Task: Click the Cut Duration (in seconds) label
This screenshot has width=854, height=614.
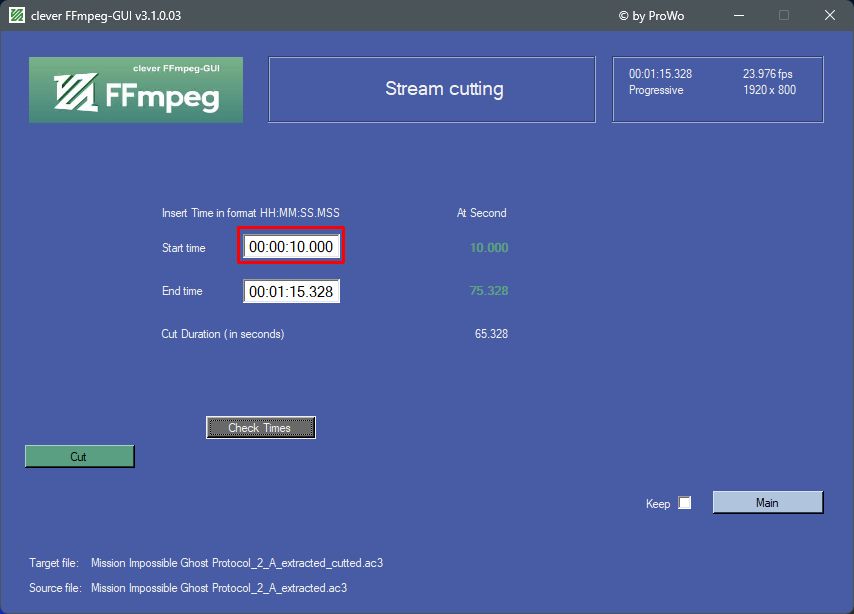Action: pos(223,334)
